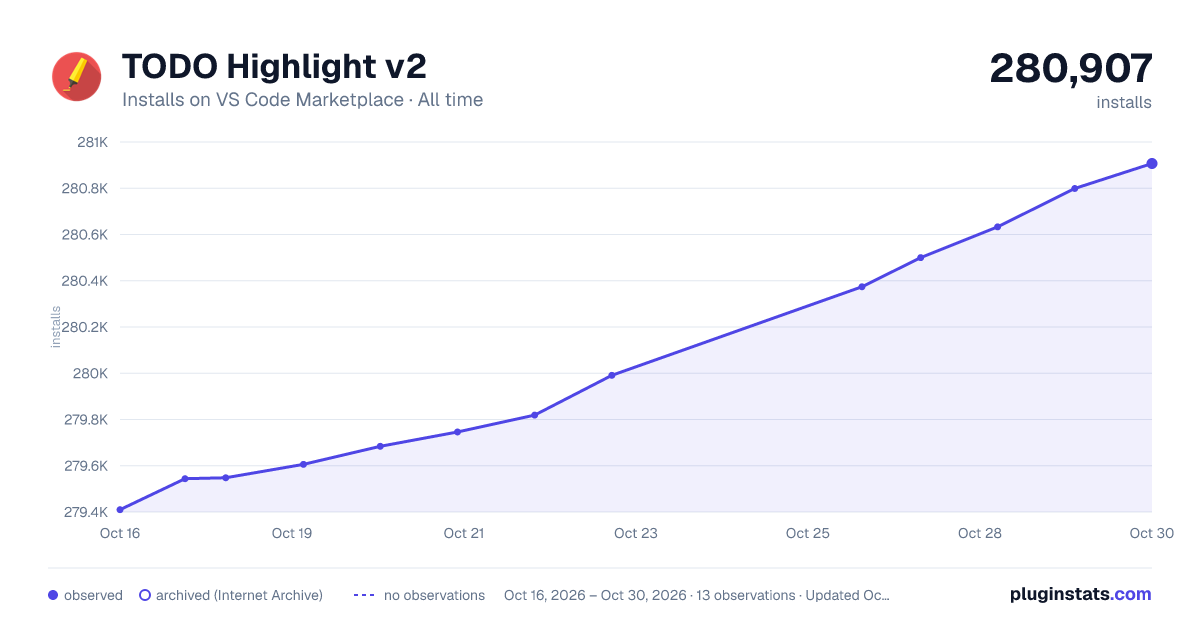The height and width of the screenshot is (630, 1200).
Task: Click the Oct 21 x-axis label
Action: tap(464, 533)
